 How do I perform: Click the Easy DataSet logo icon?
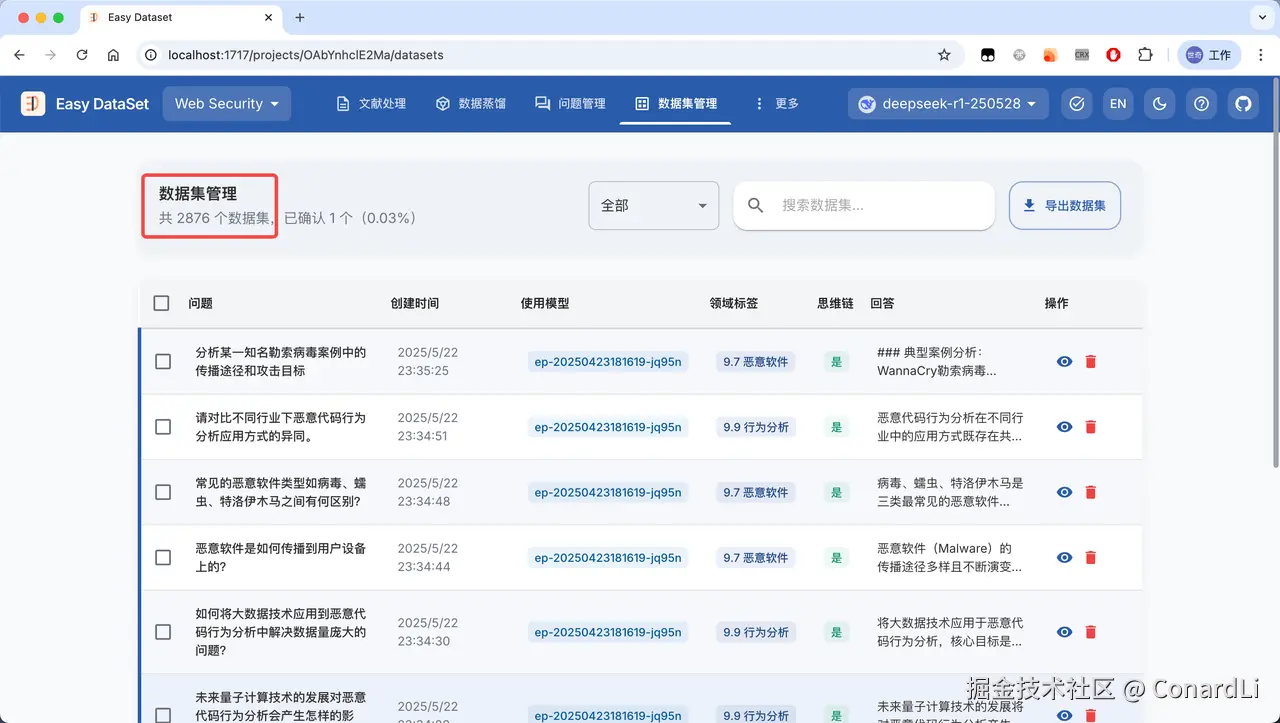[x=33, y=103]
